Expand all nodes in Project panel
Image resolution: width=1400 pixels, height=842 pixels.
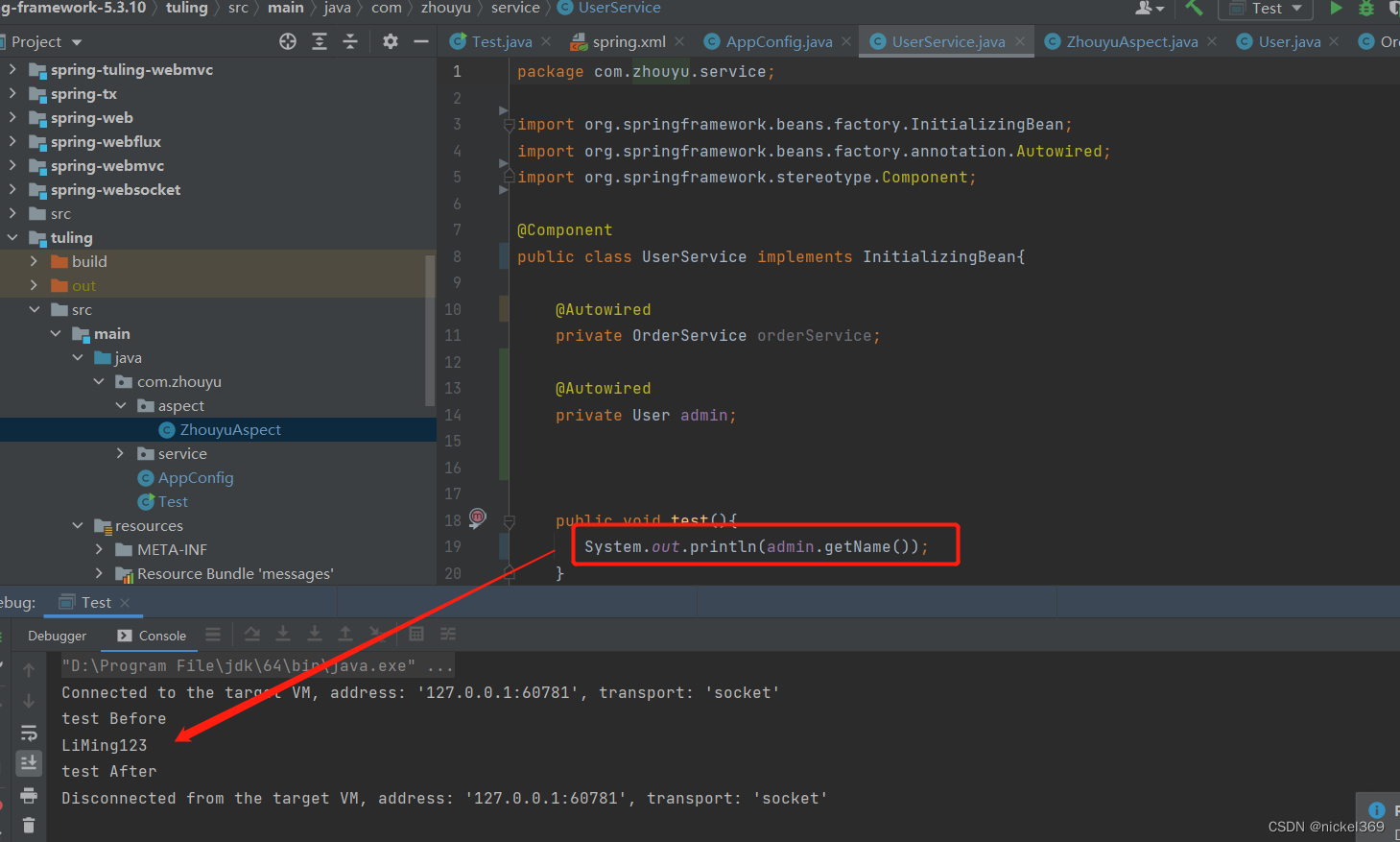pos(320,41)
